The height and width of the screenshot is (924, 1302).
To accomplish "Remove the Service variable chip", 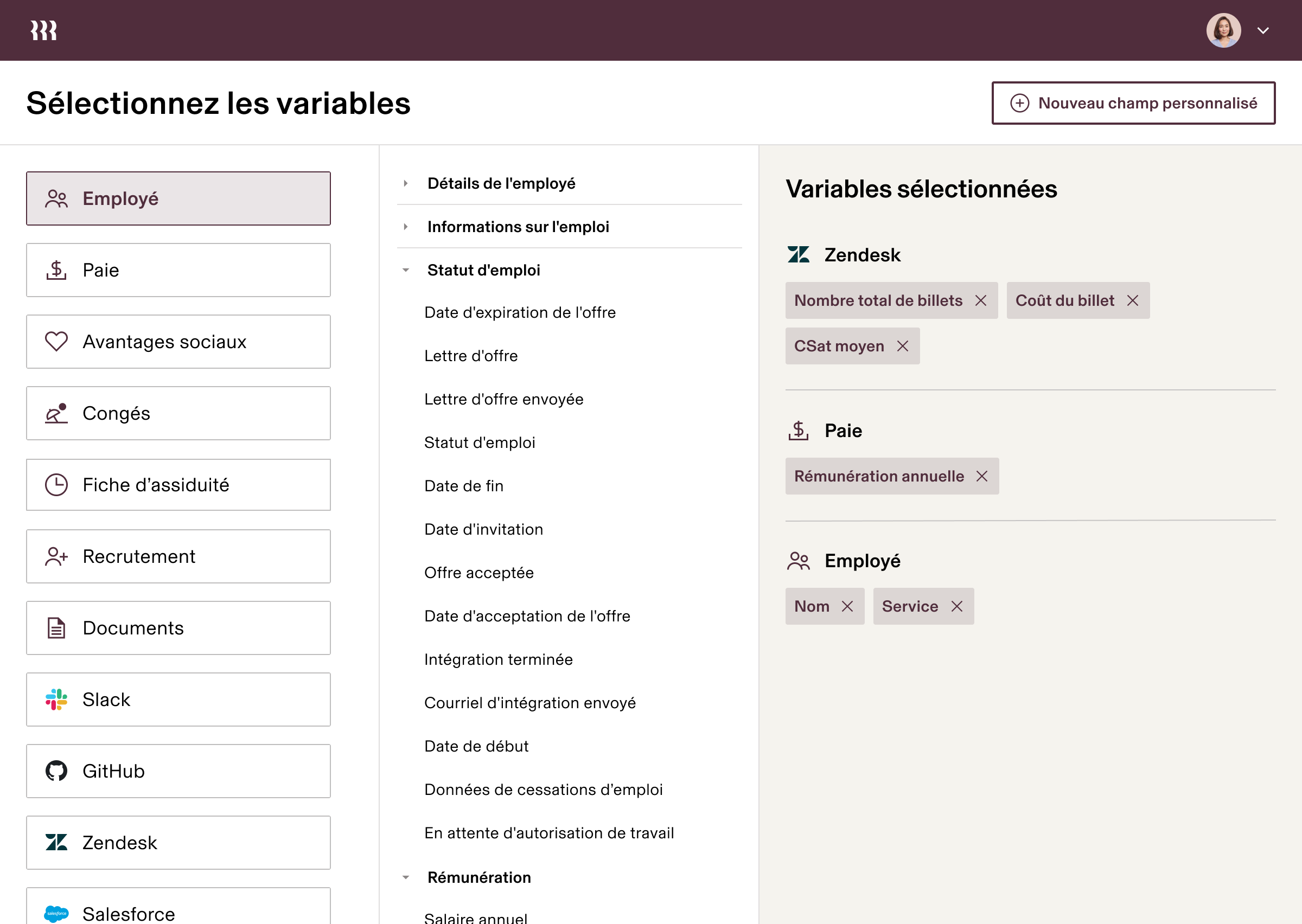I will 958,606.
